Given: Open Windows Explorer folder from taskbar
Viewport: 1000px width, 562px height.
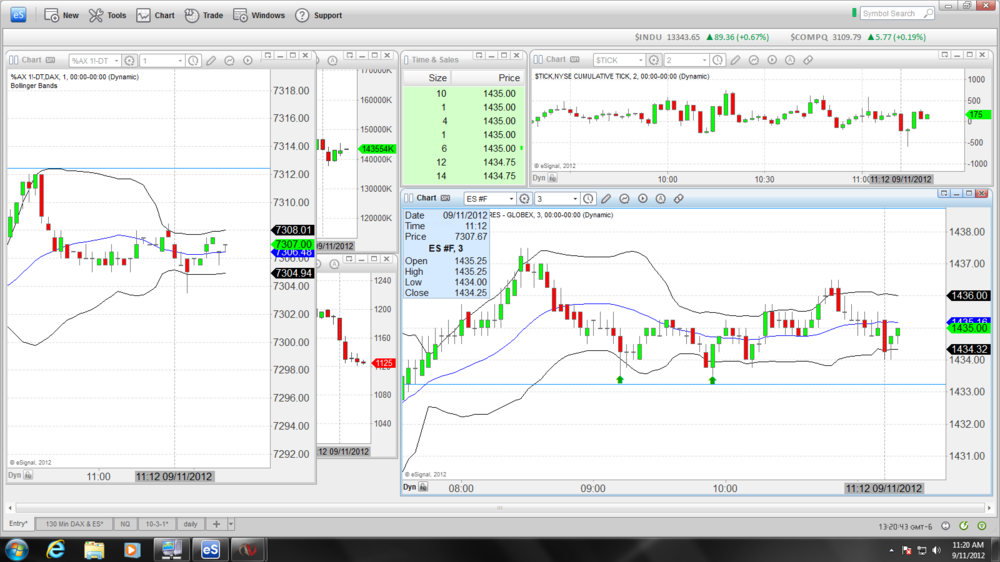Looking at the screenshot, I should (94, 549).
